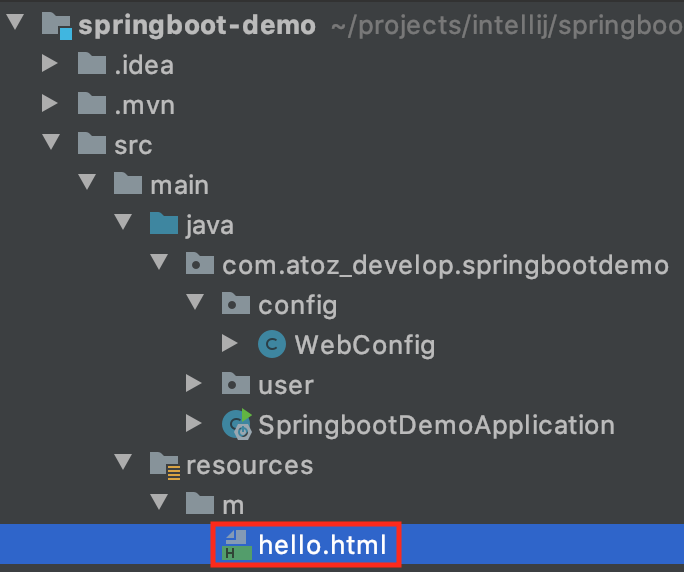Select the user package label

coord(286,386)
